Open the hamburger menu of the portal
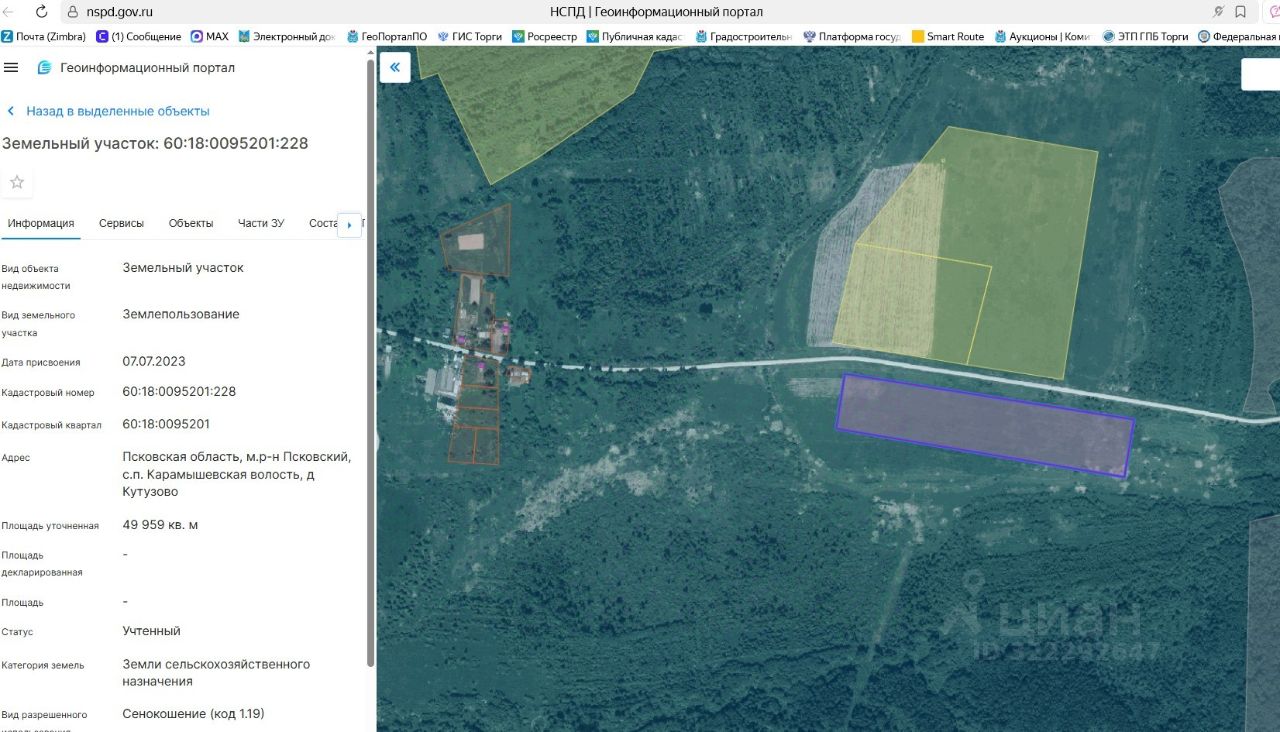The image size is (1280, 732). click(x=11, y=67)
